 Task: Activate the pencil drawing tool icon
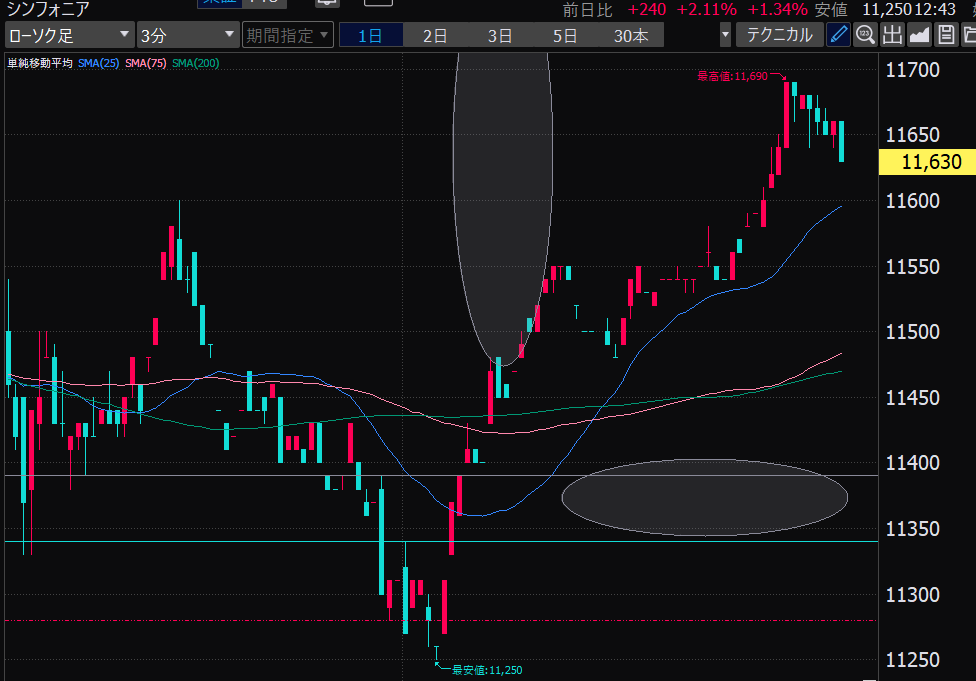(x=839, y=35)
